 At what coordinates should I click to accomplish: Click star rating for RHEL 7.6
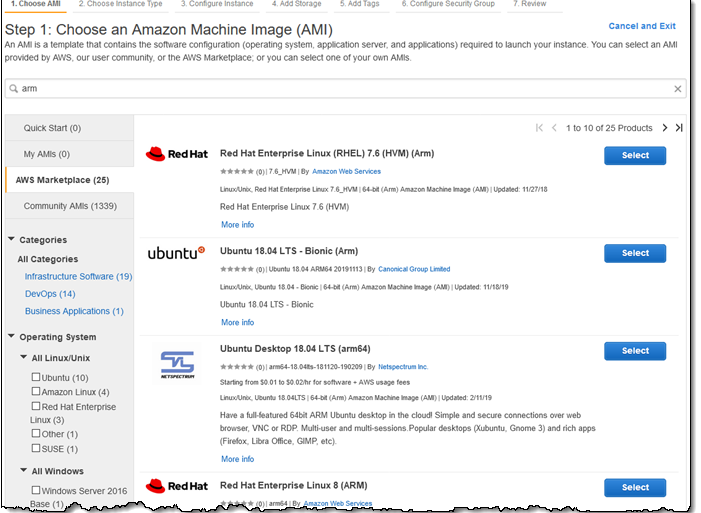pyautogui.click(x=237, y=171)
